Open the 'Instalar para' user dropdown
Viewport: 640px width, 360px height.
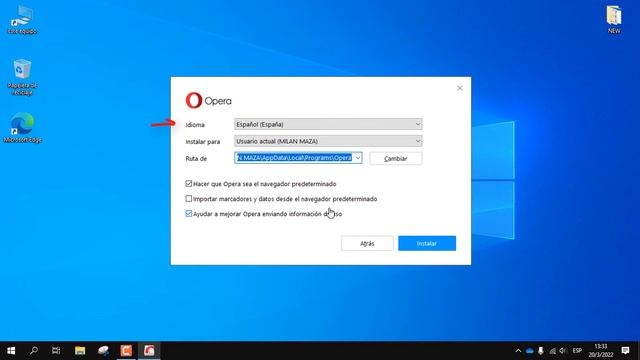(x=328, y=141)
